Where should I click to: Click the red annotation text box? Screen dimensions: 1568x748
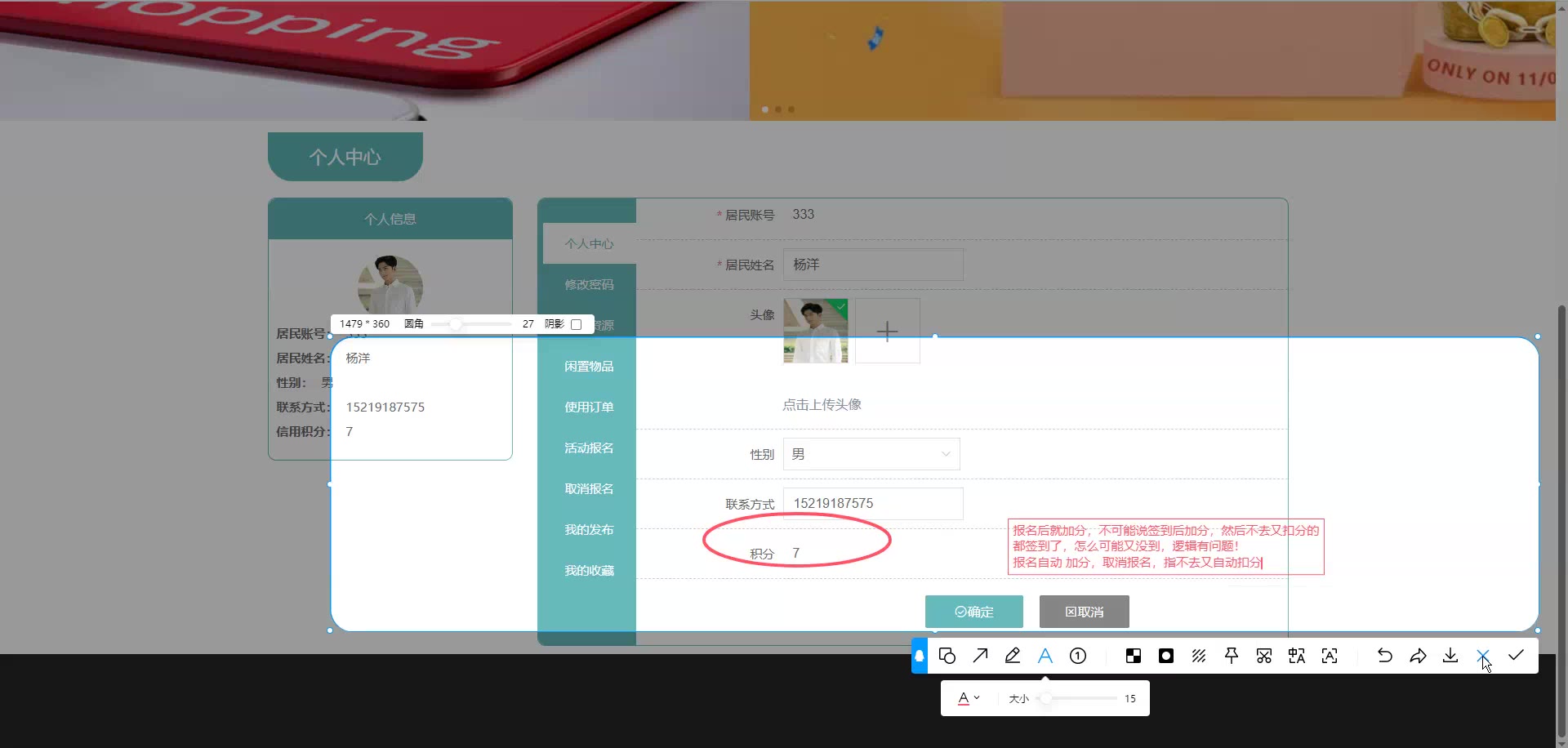1165,546
